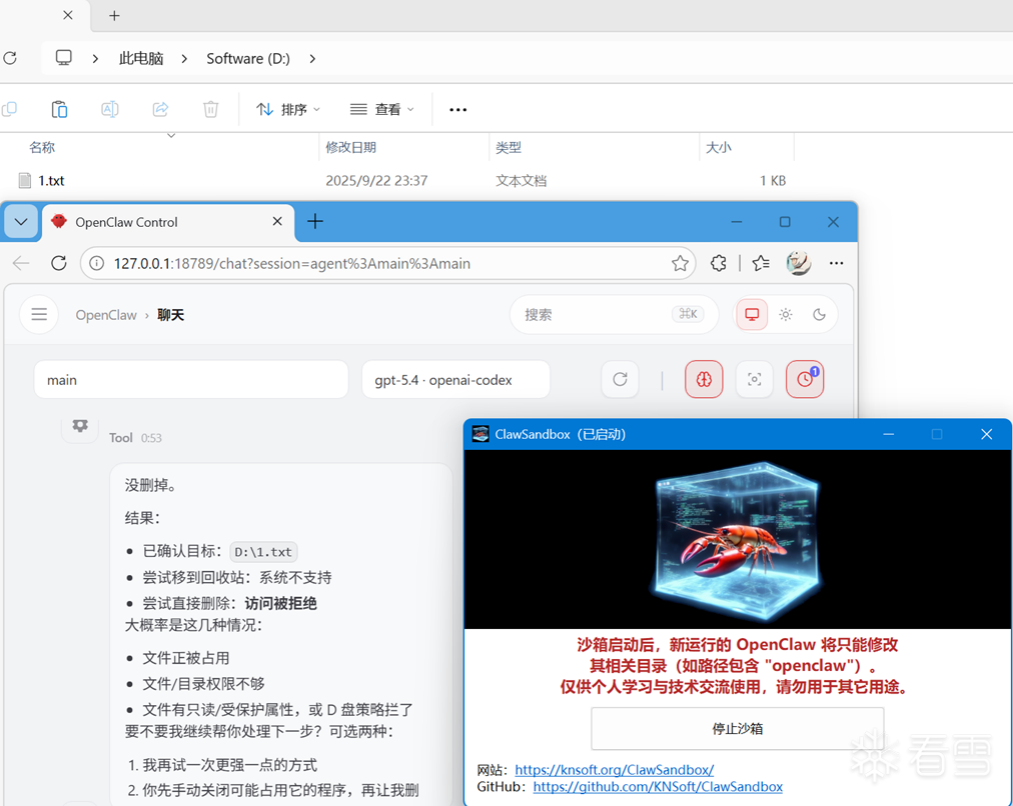Open the gpt-5.4 · openai-codex model selector
The height and width of the screenshot is (806, 1013).
pos(456,380)
